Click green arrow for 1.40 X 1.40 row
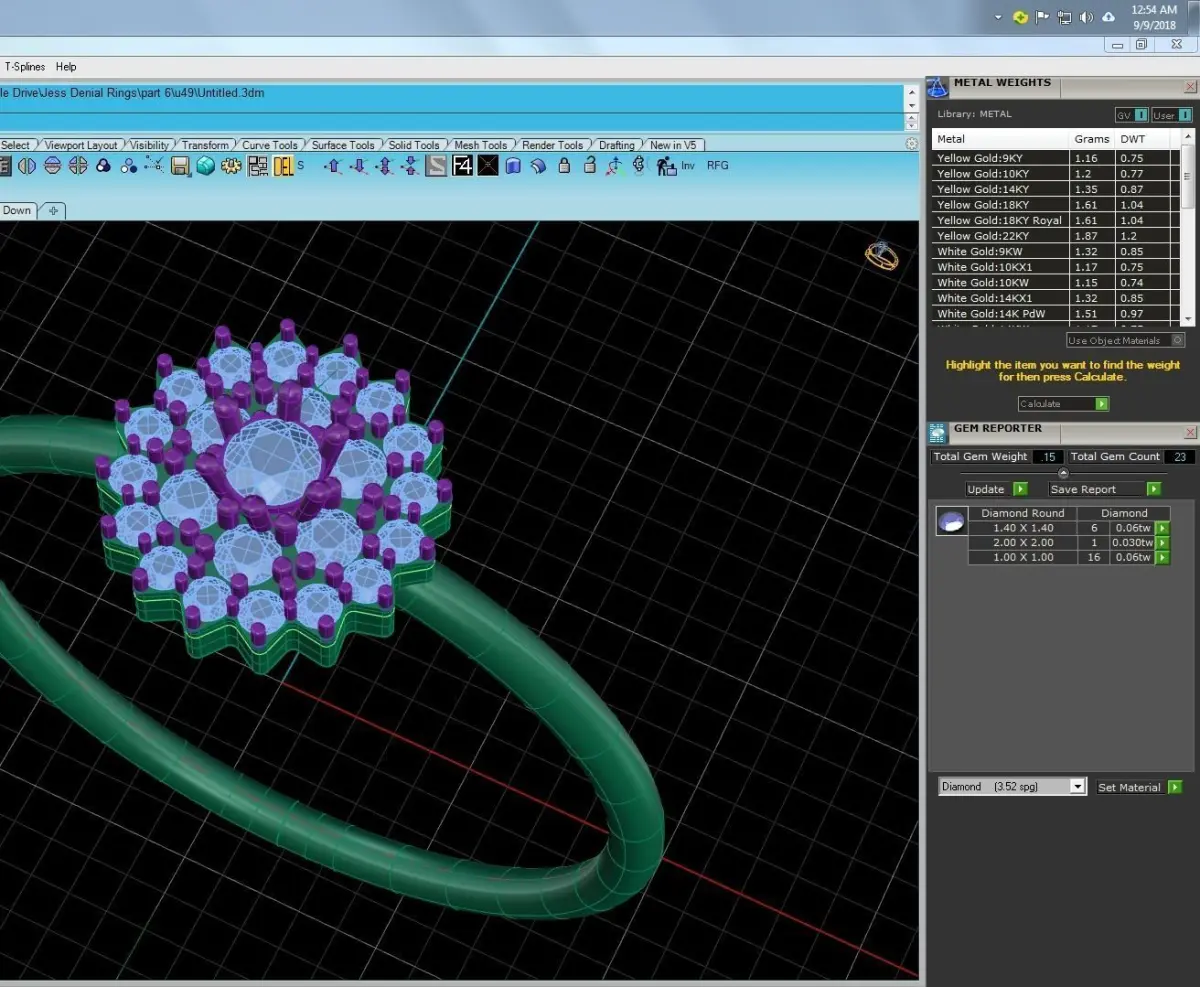This screenshot has height=987, width=1200. click(1162, 528)
